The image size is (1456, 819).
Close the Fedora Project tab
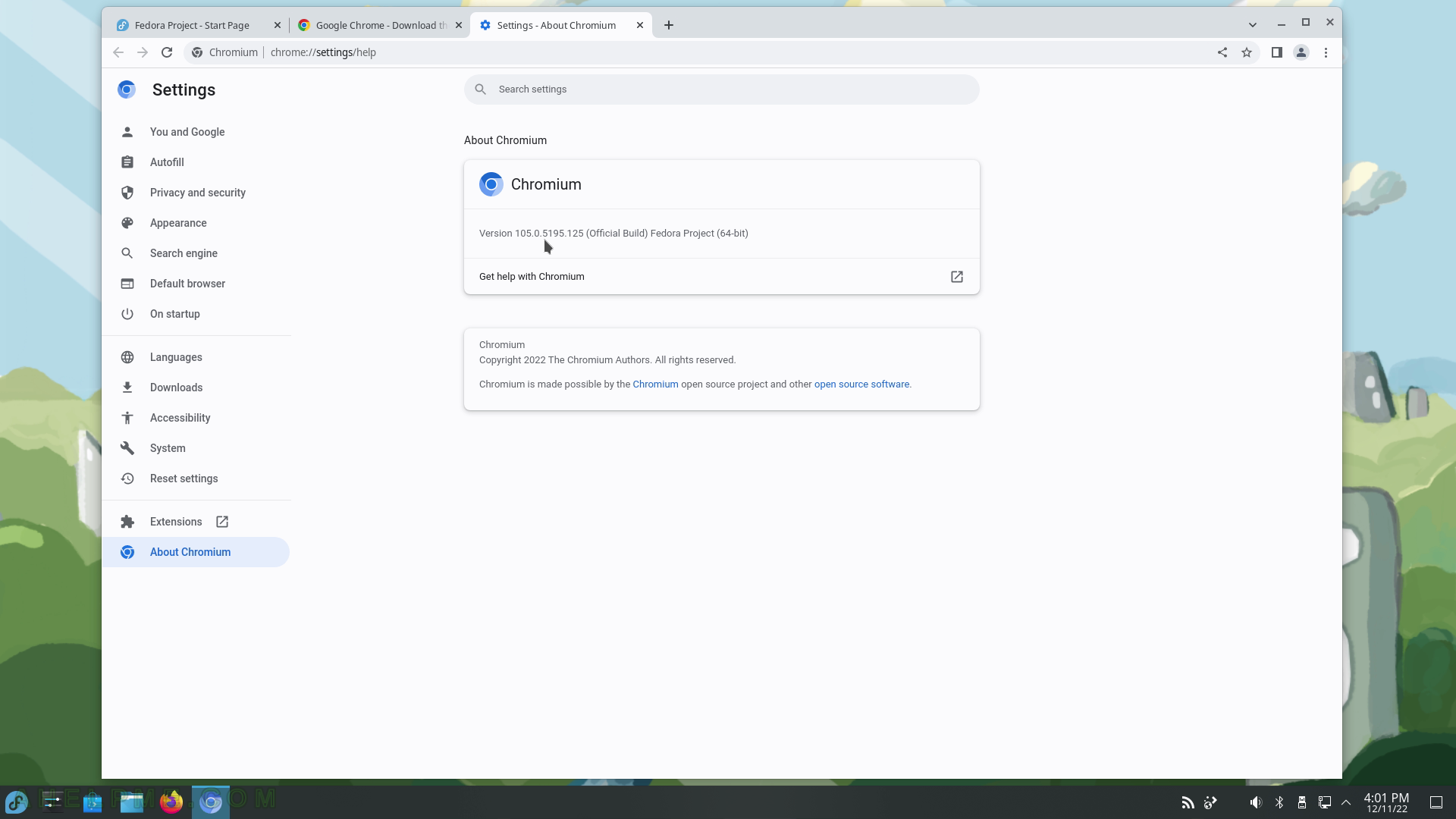[278, 25]
